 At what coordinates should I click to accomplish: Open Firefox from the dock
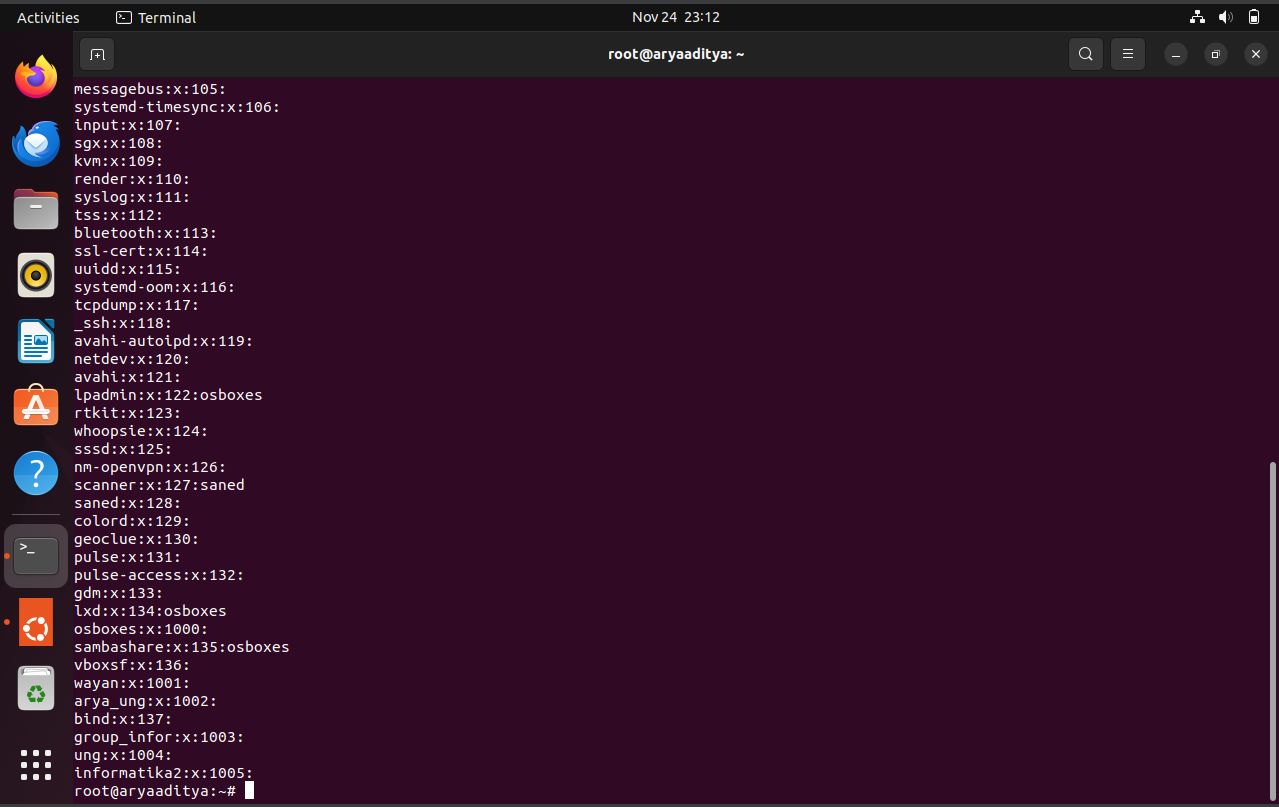(x=36, y=77)
